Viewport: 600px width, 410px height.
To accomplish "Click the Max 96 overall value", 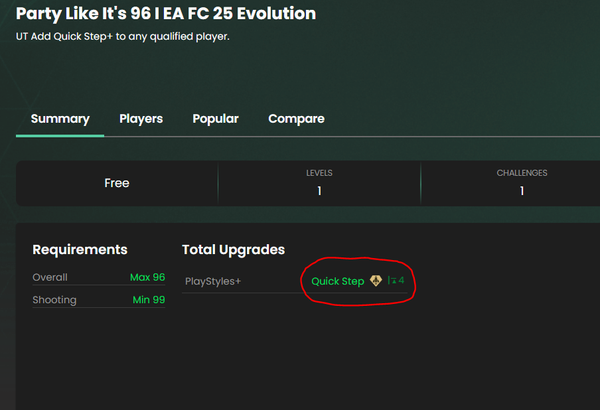I will pos(147,277).
